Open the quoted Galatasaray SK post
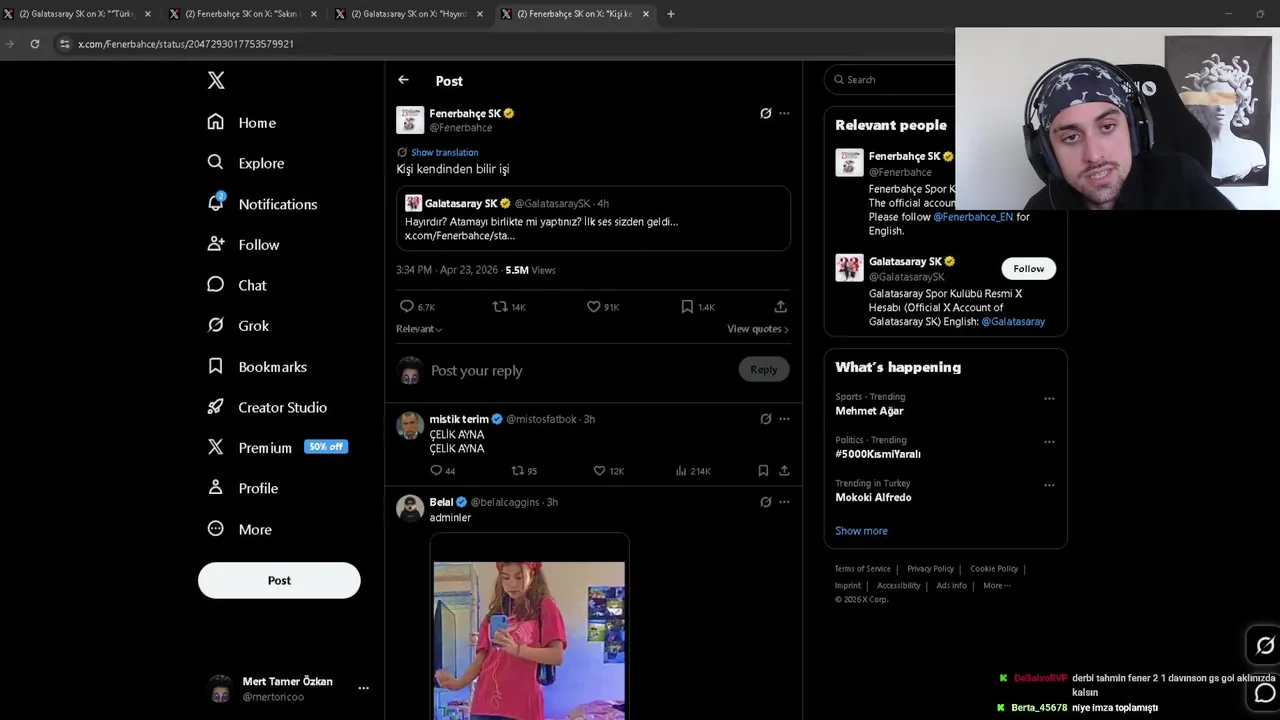 [593, 218]
